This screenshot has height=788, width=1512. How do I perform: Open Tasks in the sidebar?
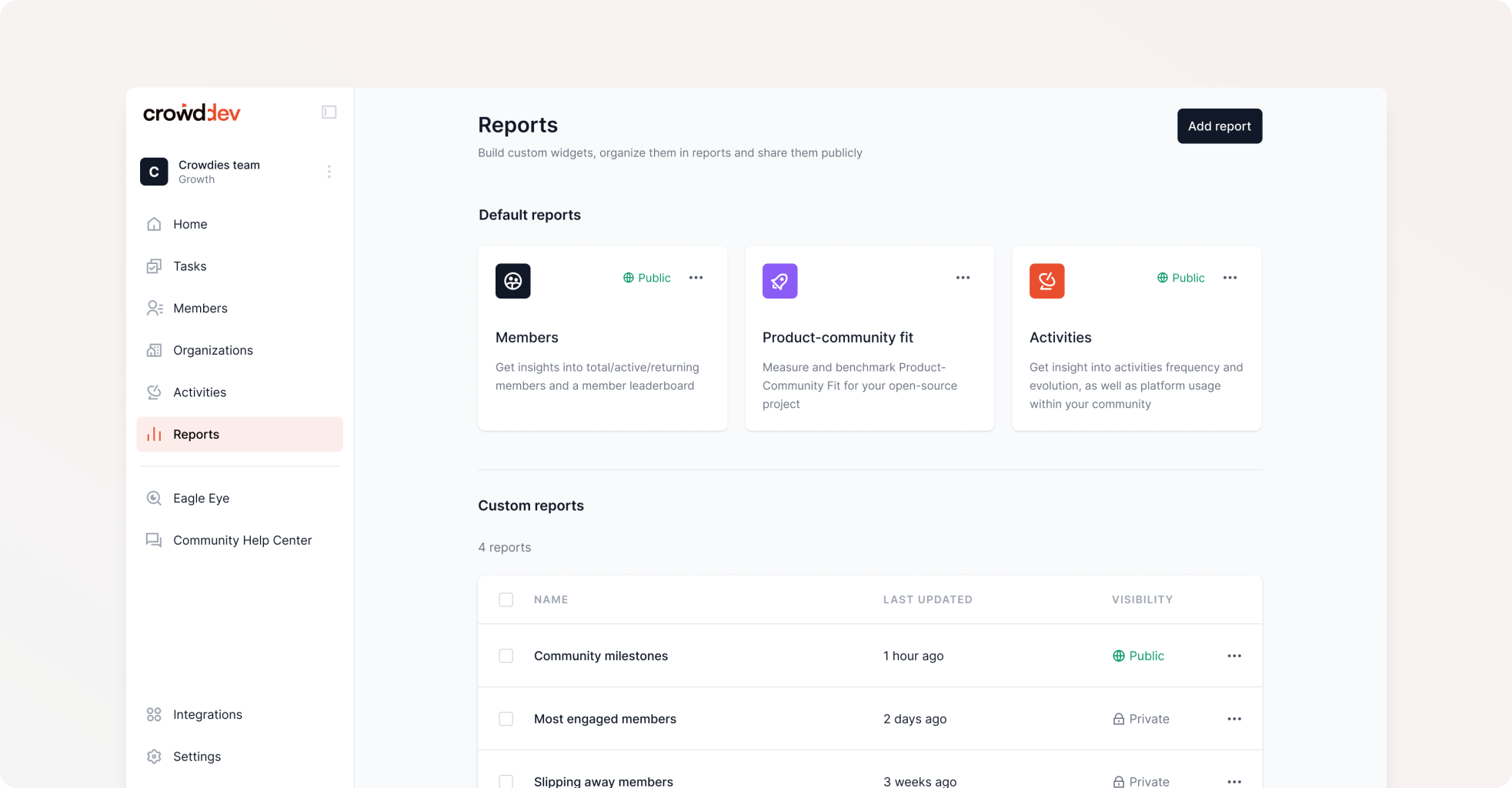coord(239,266)
